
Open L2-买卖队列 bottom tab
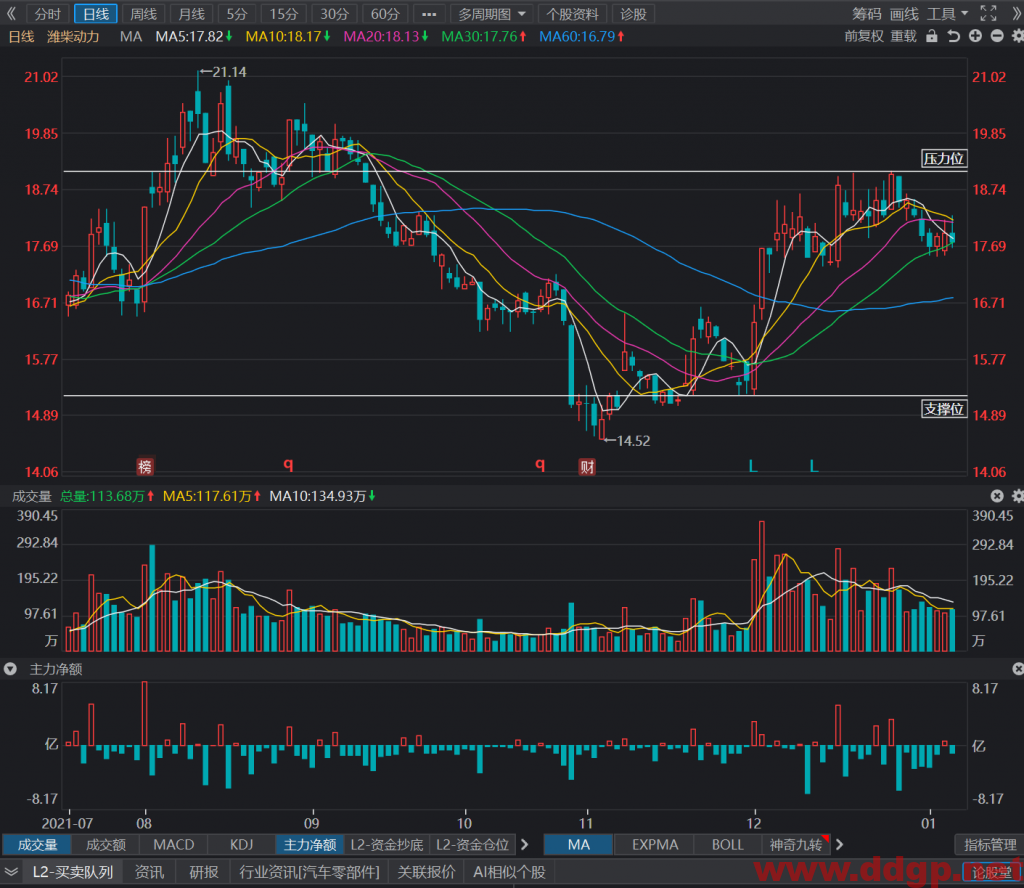point(73,872)
